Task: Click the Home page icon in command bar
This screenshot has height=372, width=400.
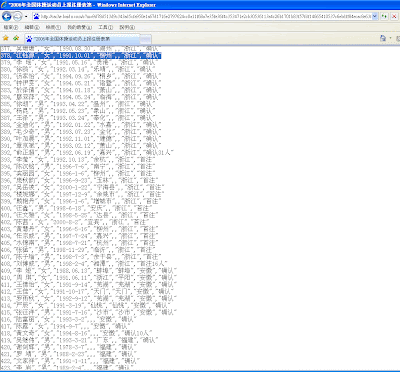Action: [x=383, y=39]
